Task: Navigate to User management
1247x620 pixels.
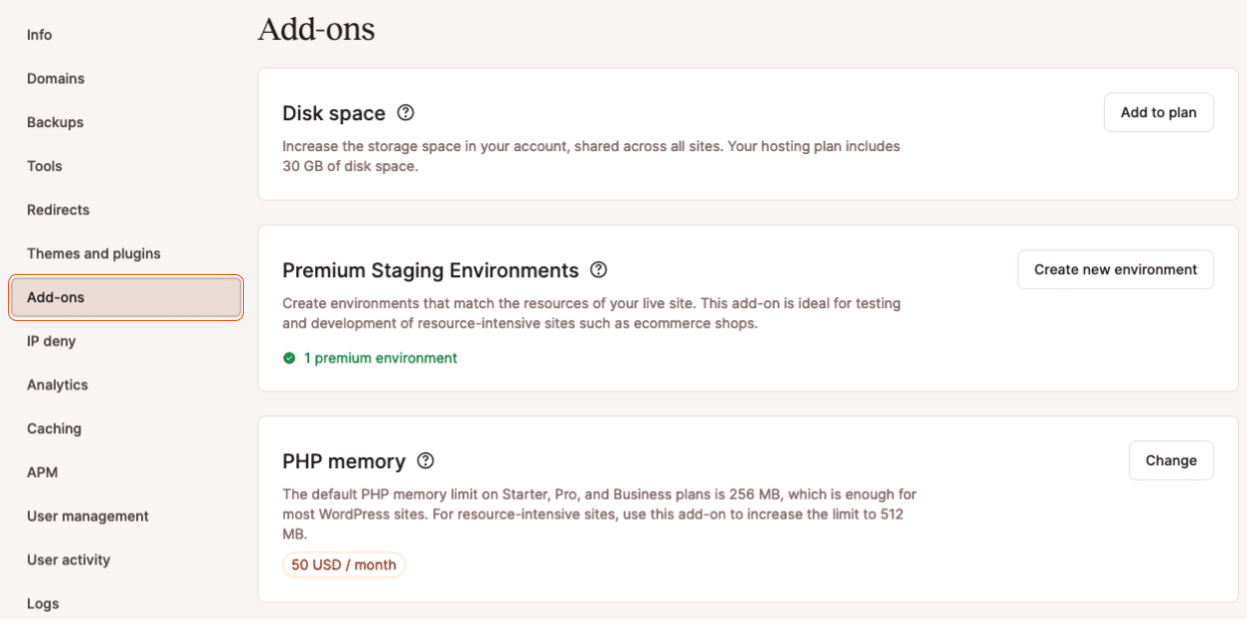Action: (x=87, y=516)
